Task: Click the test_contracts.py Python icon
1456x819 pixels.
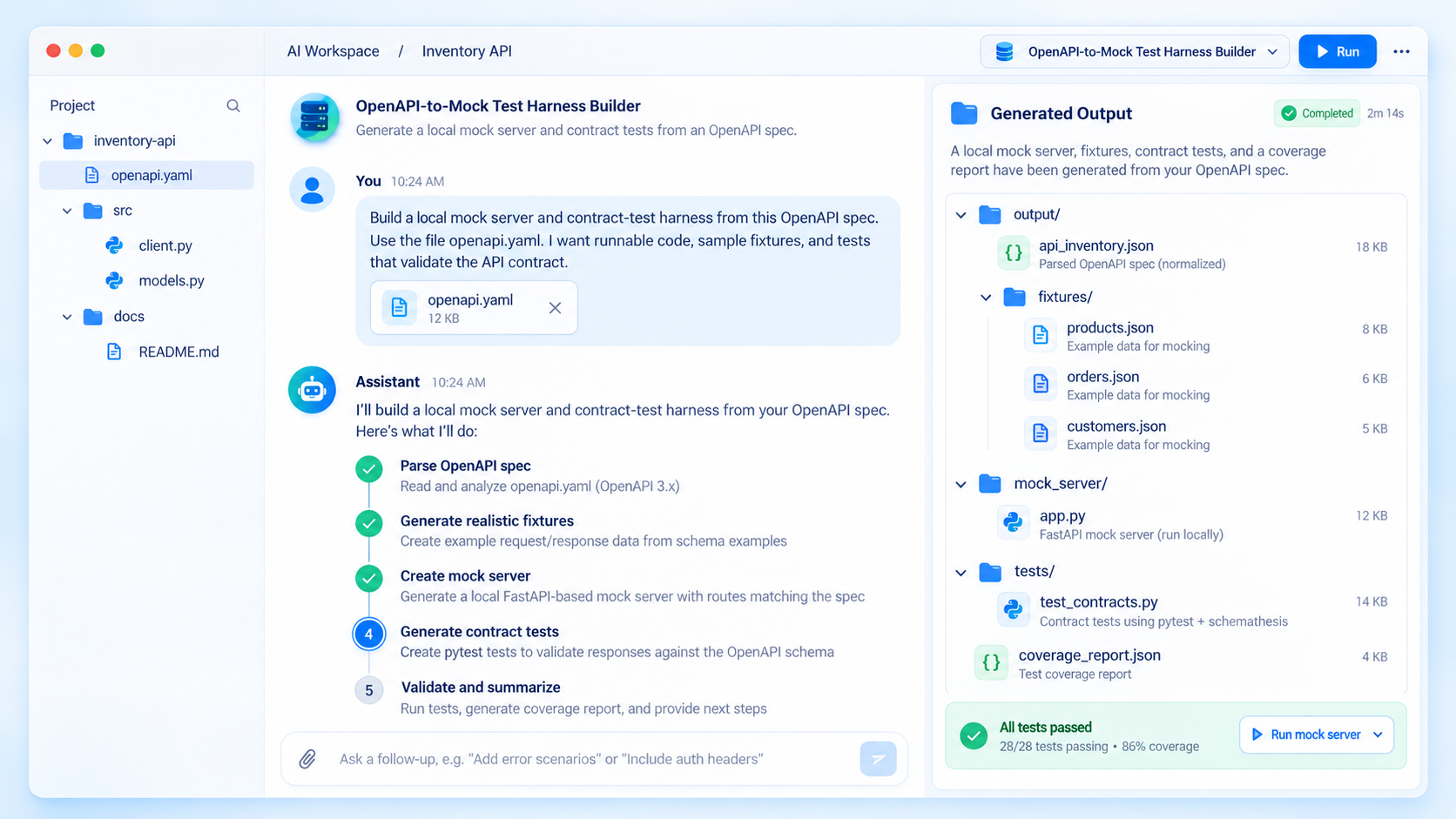Action: 1013,609
